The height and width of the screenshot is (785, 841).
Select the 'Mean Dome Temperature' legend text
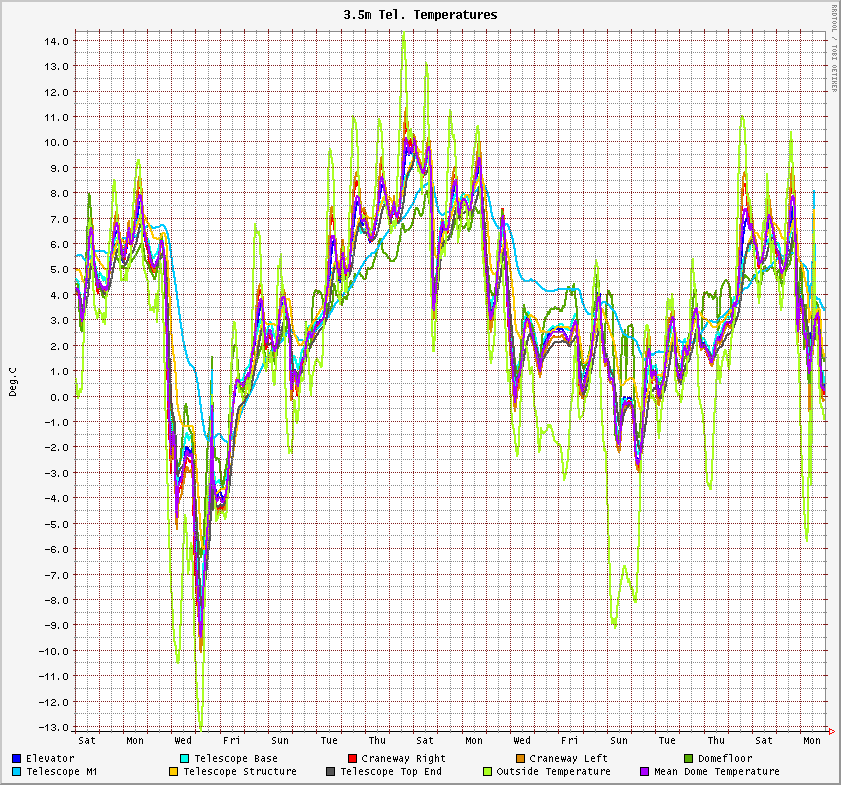coord(716,772)
